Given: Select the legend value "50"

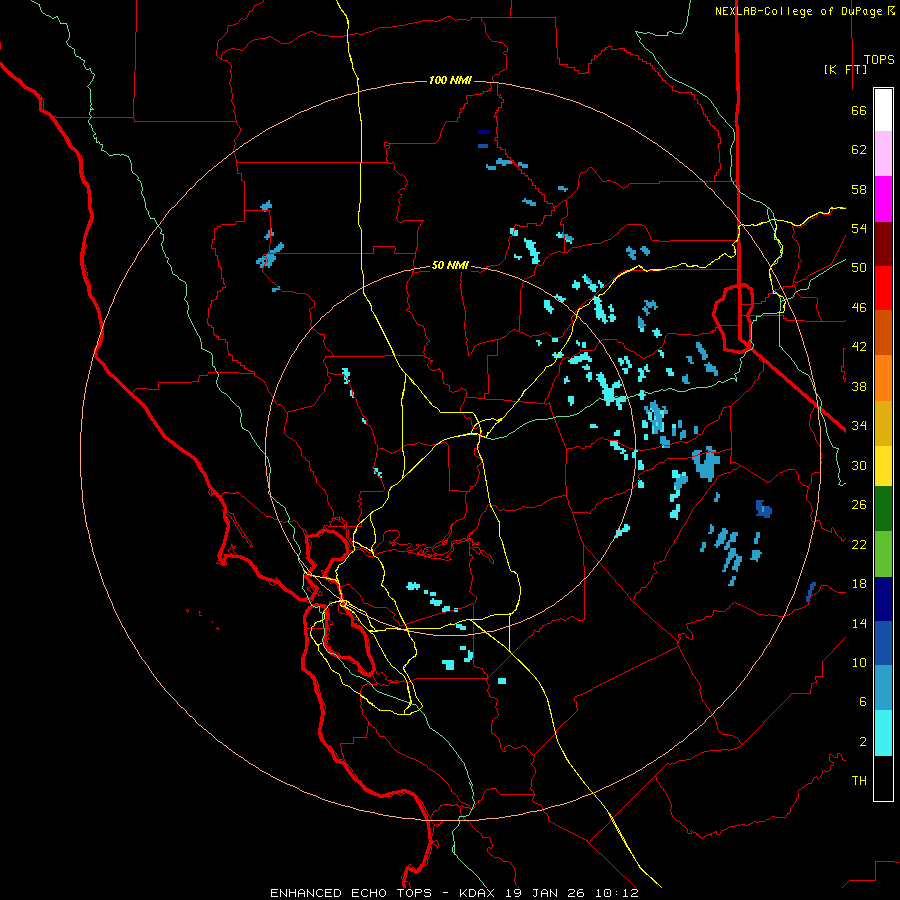Looking at the screenshot, I should 859,268.
